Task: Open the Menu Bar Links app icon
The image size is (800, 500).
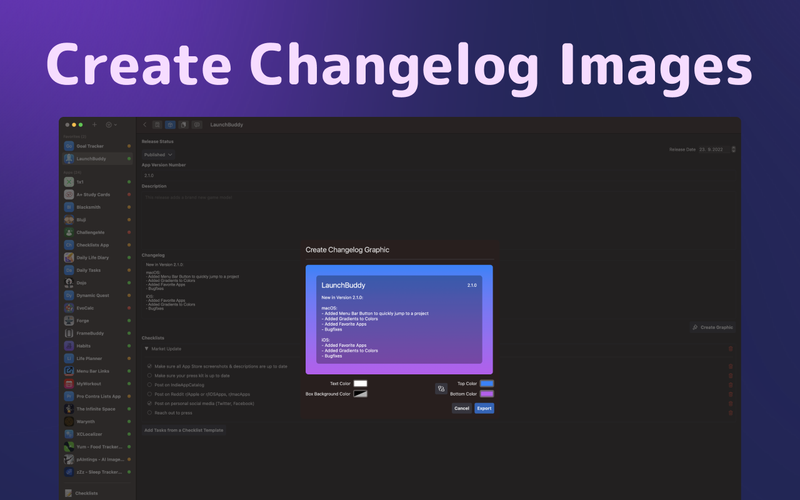Action: (x=69, y=371)
